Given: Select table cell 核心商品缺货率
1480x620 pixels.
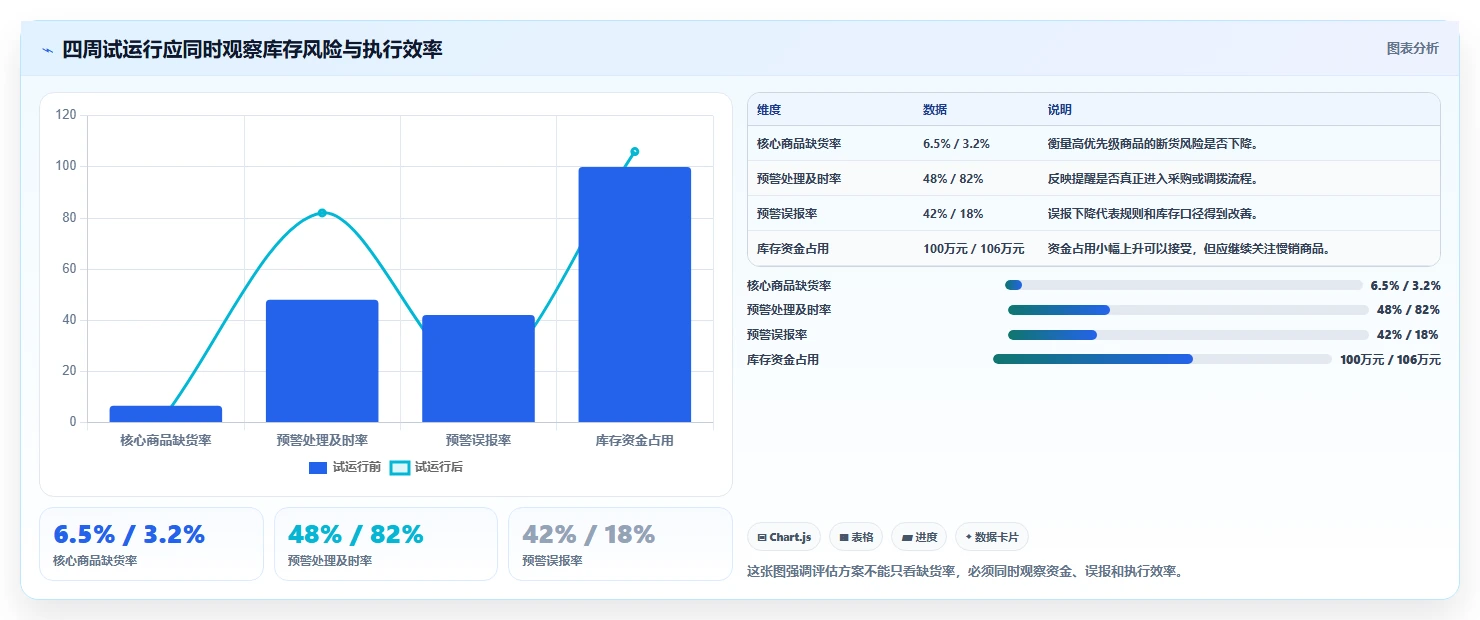Looking at the screenshot, I should pos(799,144).
